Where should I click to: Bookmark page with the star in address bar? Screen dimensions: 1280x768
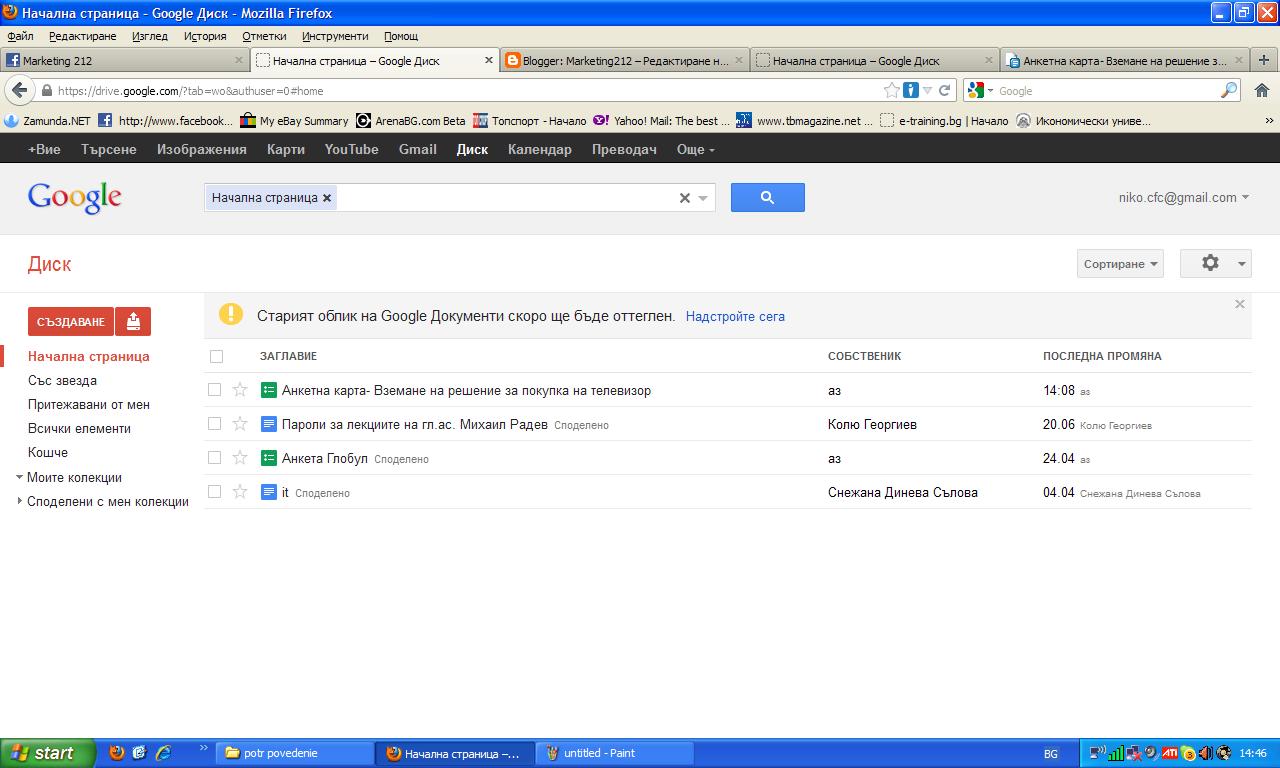coord(891,90)
